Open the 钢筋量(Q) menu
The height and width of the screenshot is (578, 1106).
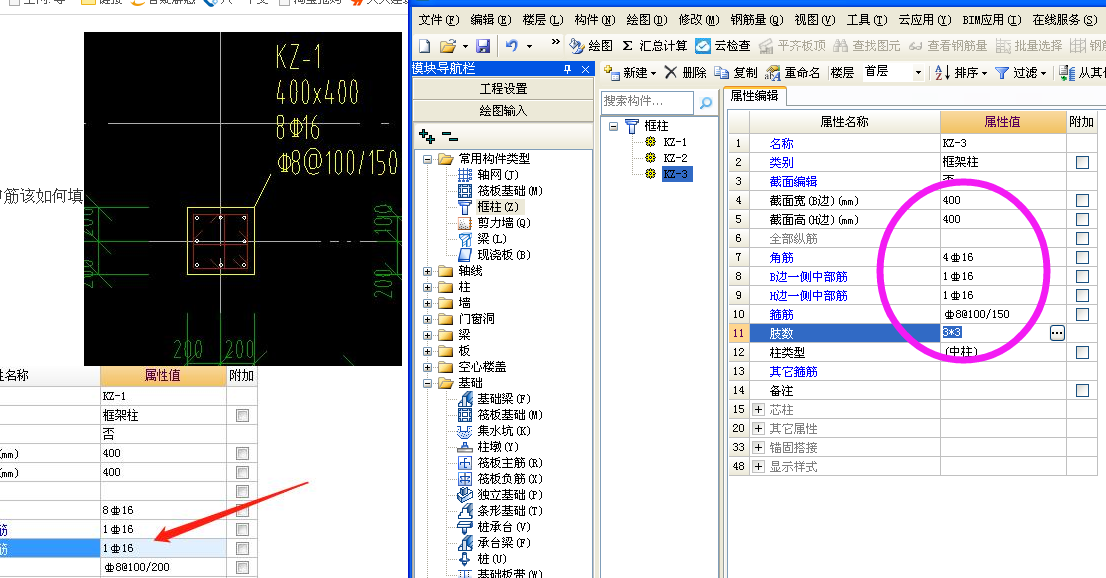[x=757, y=20]
